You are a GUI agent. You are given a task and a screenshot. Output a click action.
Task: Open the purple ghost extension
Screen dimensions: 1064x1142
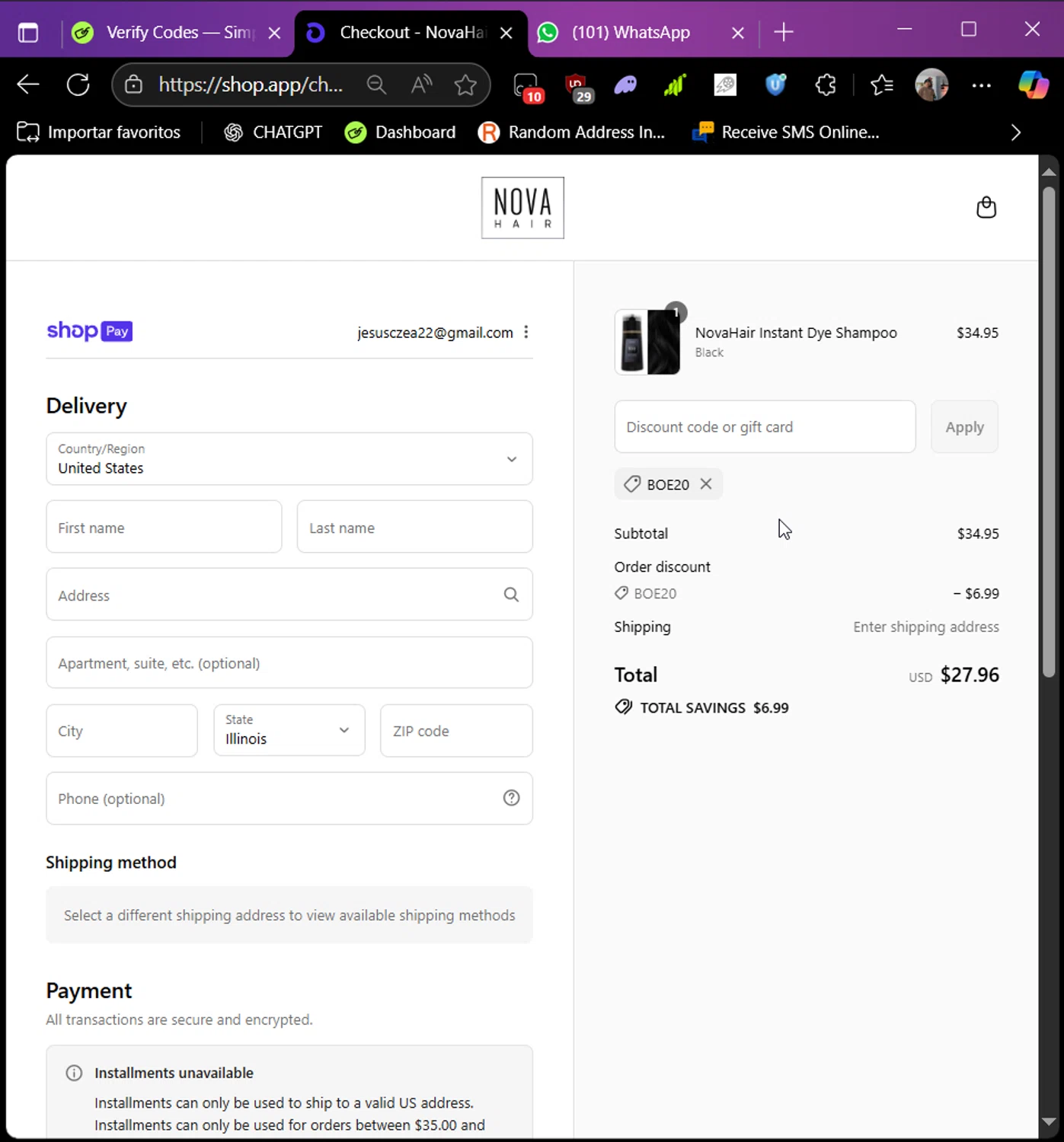click(x=625, y=85)
